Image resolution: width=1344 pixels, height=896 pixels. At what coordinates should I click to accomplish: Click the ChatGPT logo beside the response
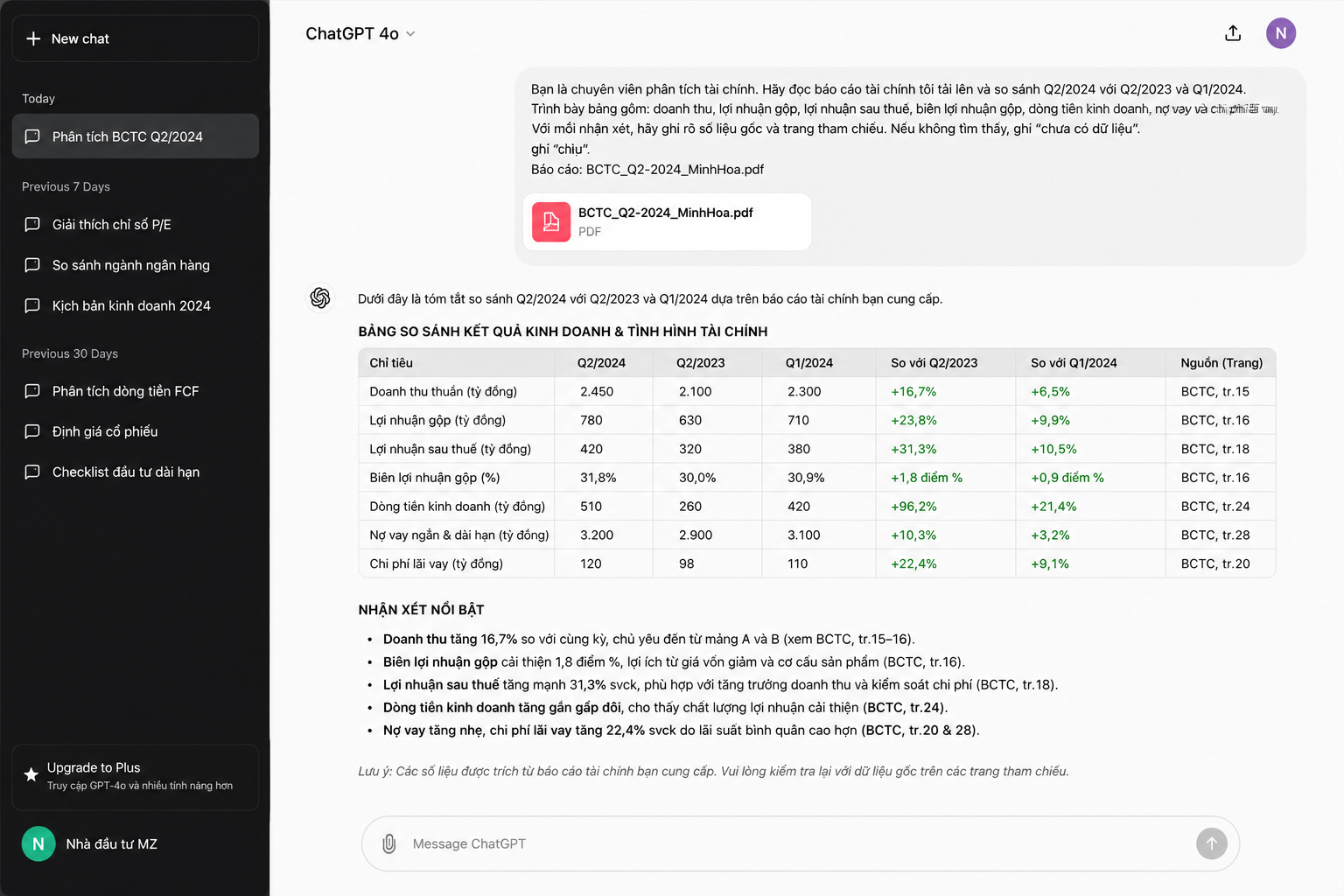[320, 298]
